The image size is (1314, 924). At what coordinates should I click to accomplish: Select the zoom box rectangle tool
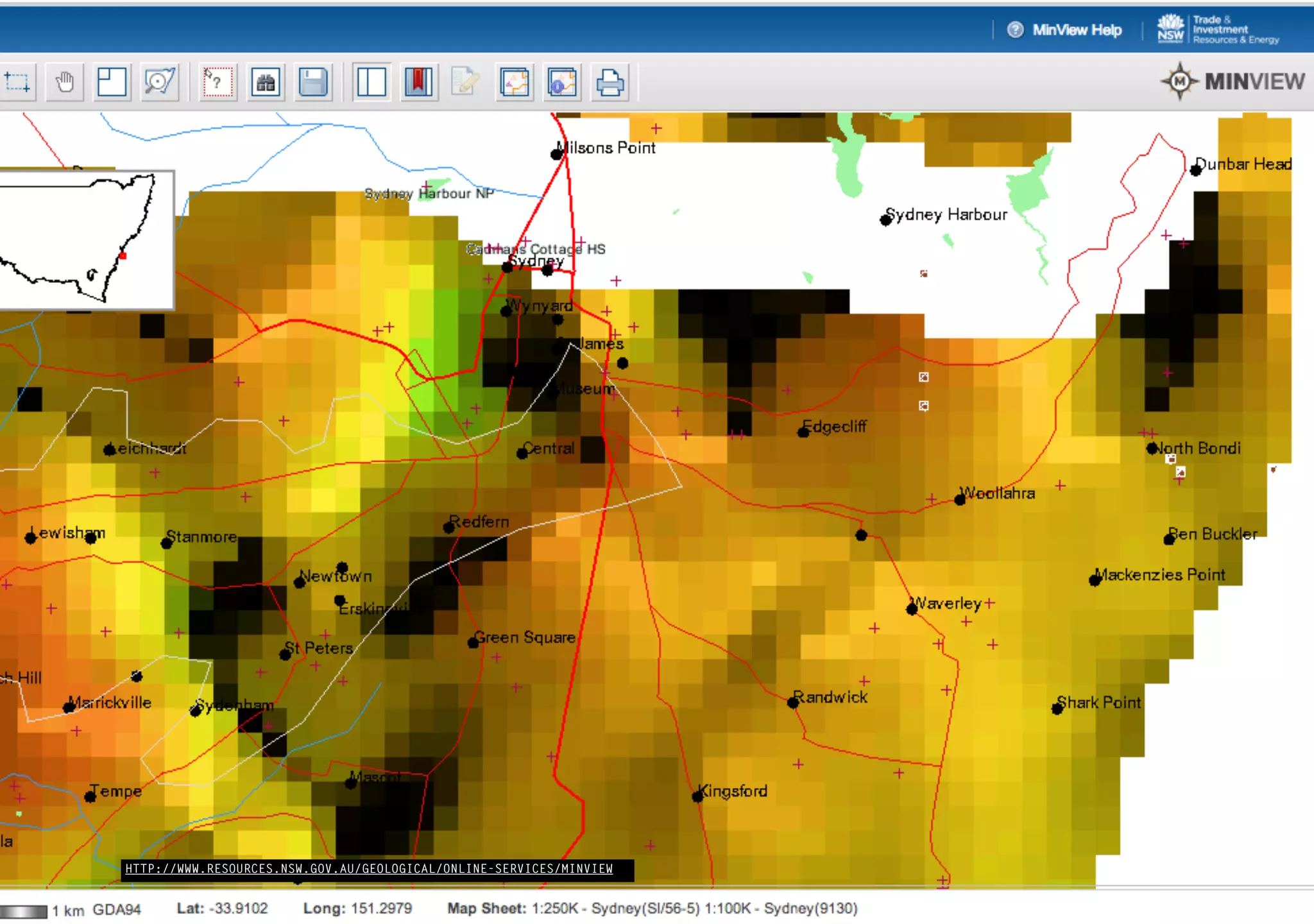point(17,82)
